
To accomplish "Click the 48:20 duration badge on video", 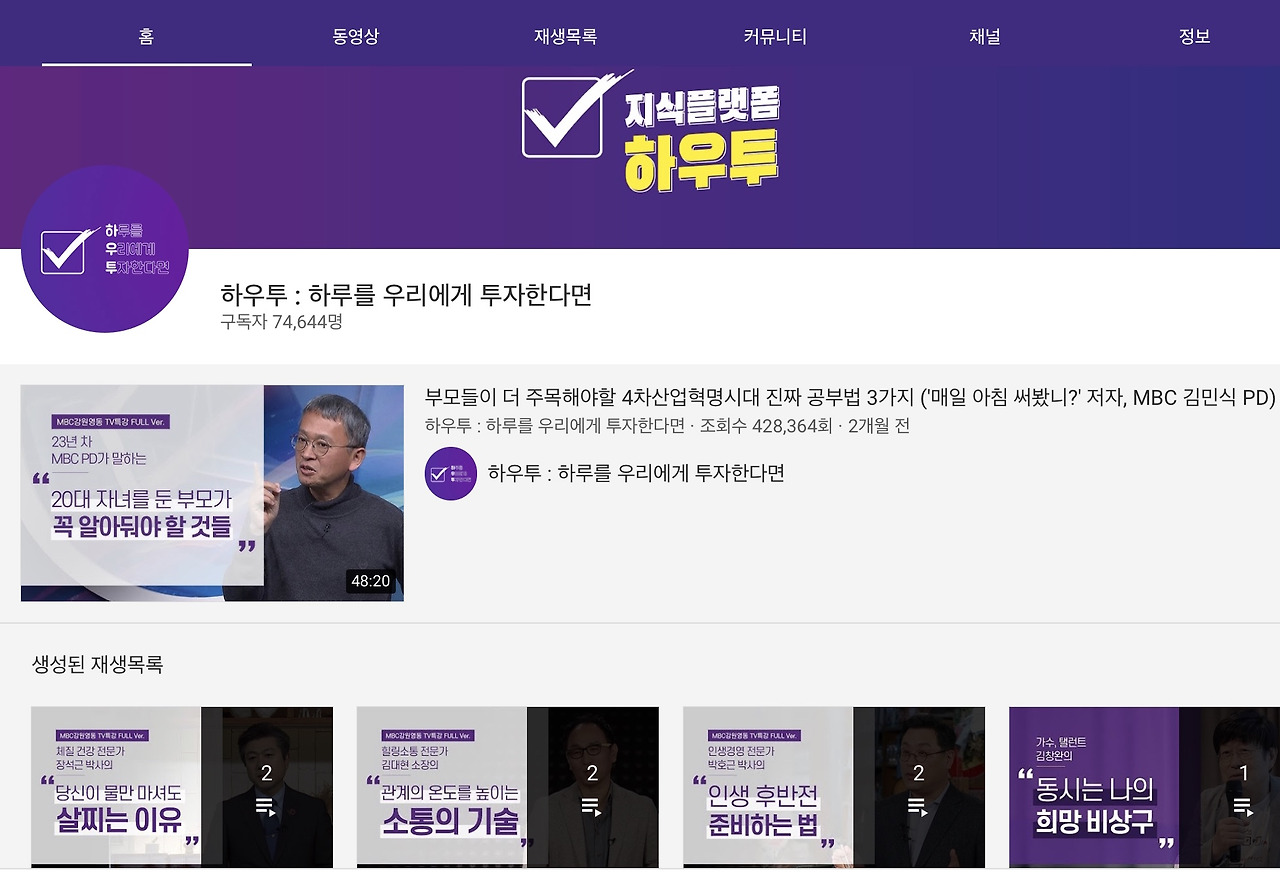I will 370,581.
